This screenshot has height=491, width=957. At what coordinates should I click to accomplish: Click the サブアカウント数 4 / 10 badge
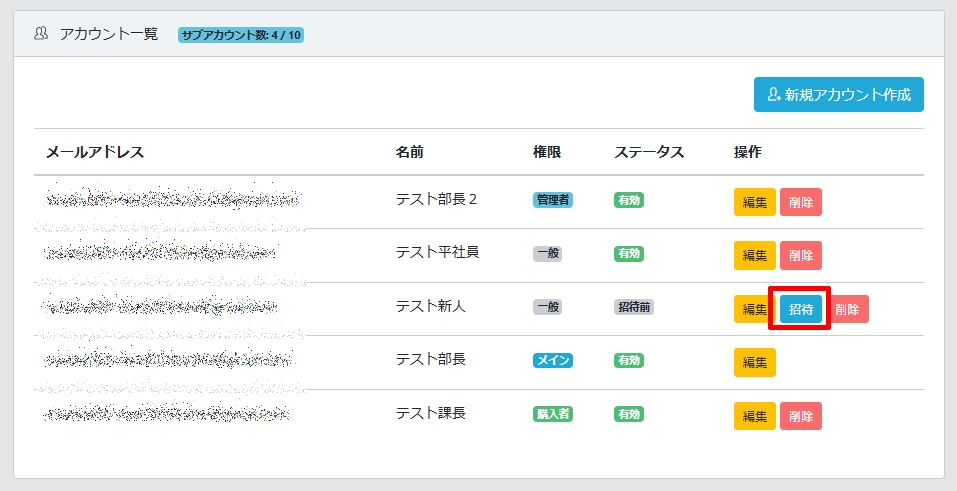click(x=241, y=35)
